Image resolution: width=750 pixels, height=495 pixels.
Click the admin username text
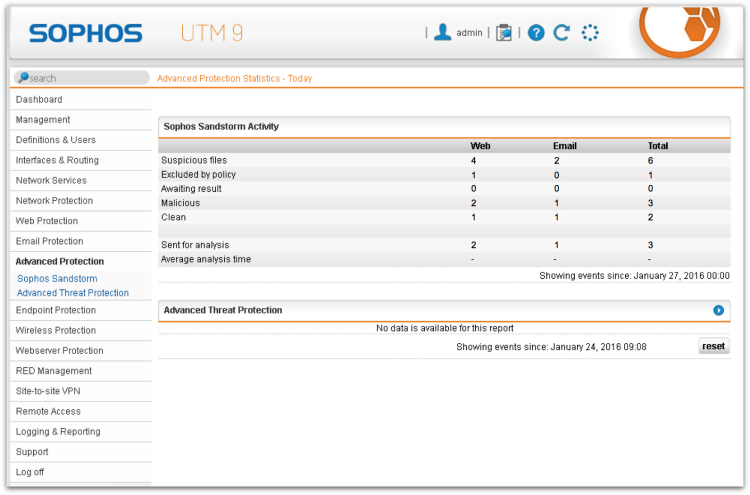coord(469,33)
